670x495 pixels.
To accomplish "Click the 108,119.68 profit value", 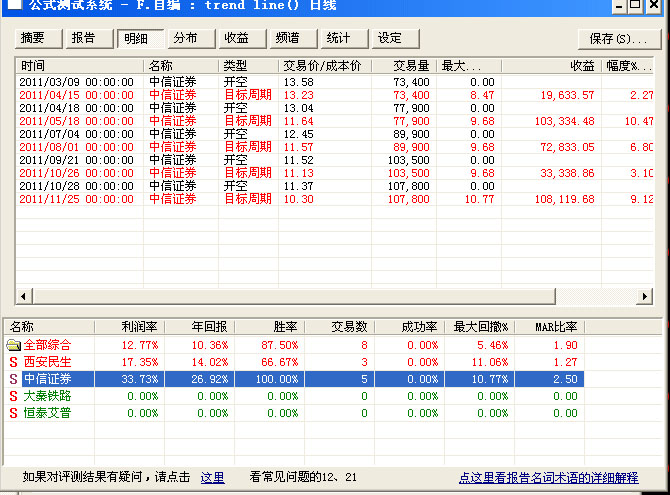I will tap(564, 199).
